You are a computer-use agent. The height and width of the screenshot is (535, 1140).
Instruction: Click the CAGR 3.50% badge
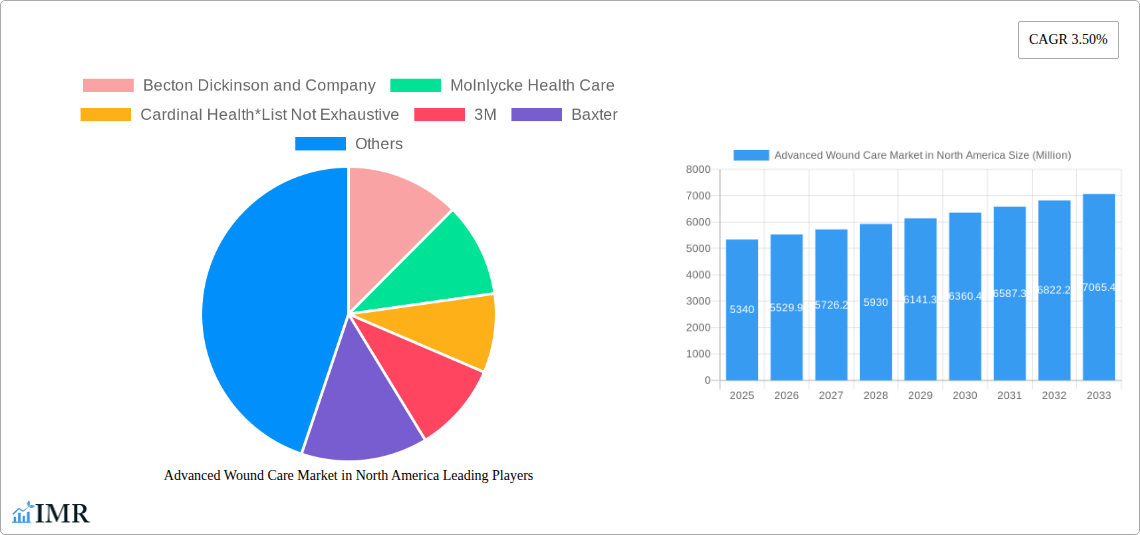click(1068, 40)
